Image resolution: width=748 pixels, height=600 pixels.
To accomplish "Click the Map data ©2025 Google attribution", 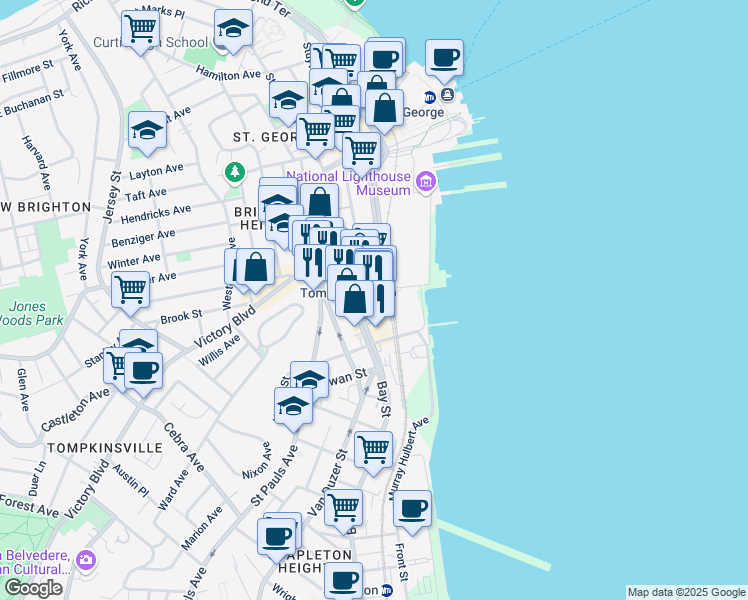I will click(x=686, y=592).
